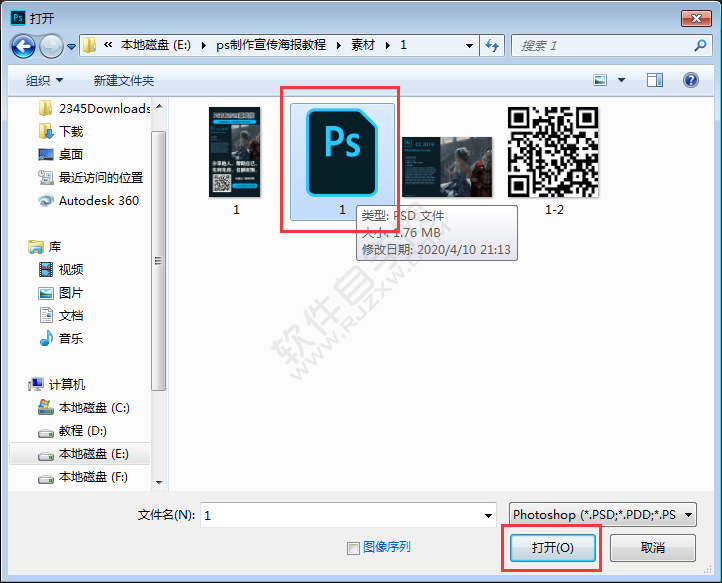Viewport: 722px width, 583px height.
Task: Click into the search box
Action: [611, 46]
